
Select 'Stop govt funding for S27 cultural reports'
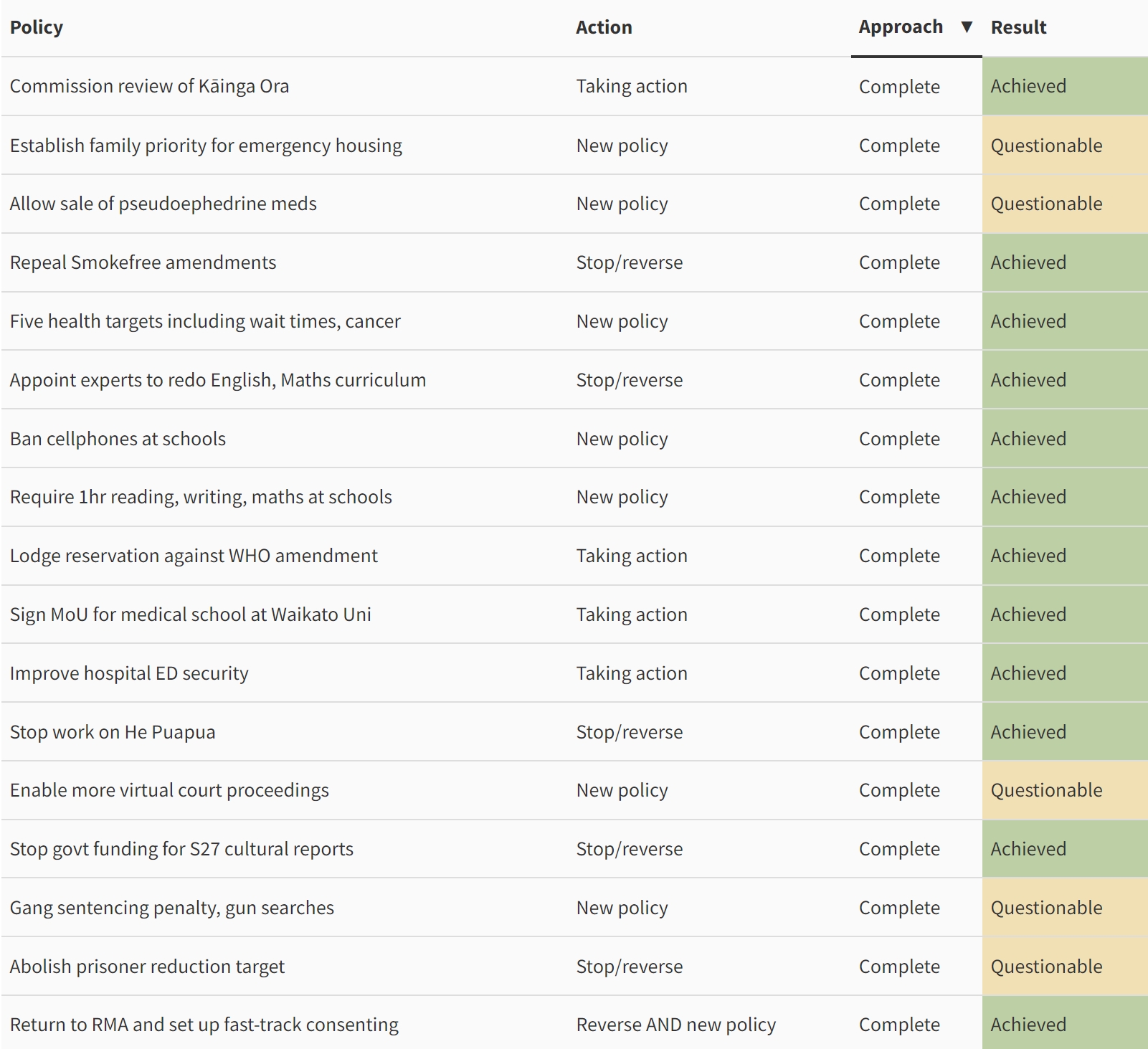point(181,849)
